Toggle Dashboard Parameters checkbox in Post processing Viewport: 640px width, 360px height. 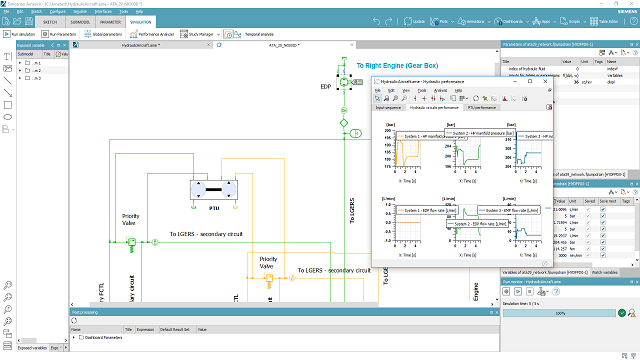pyautogui.click(x=81, y=338)
